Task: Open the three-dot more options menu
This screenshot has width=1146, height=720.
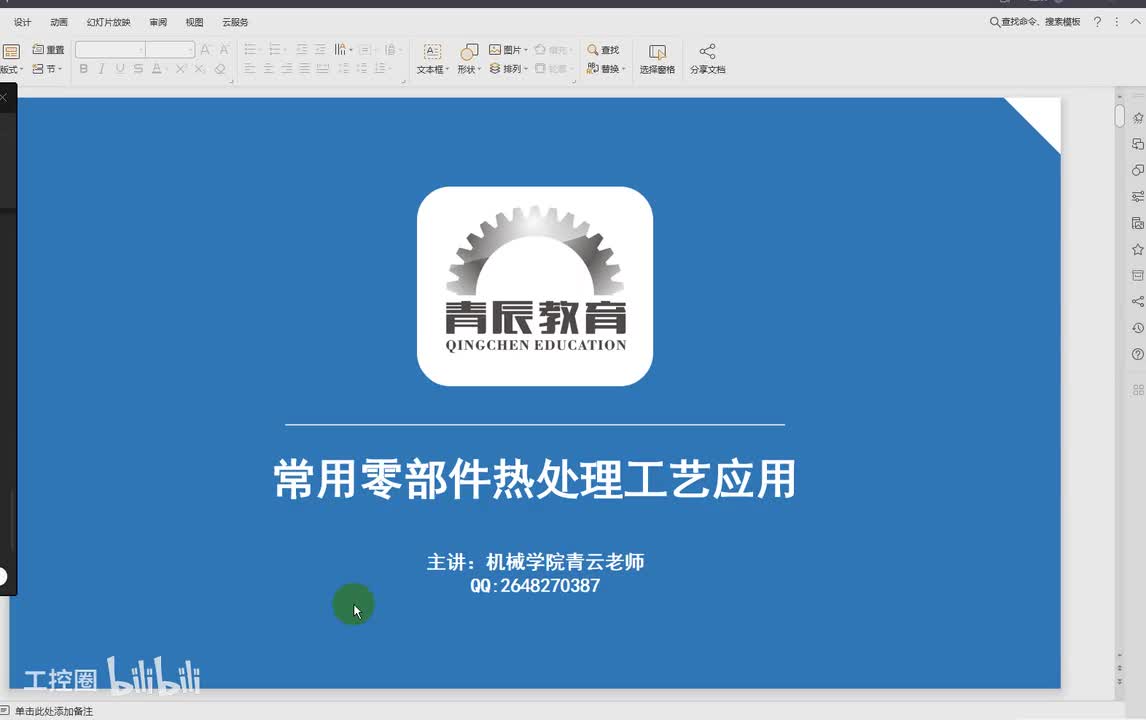Action: pos(1116,22)
